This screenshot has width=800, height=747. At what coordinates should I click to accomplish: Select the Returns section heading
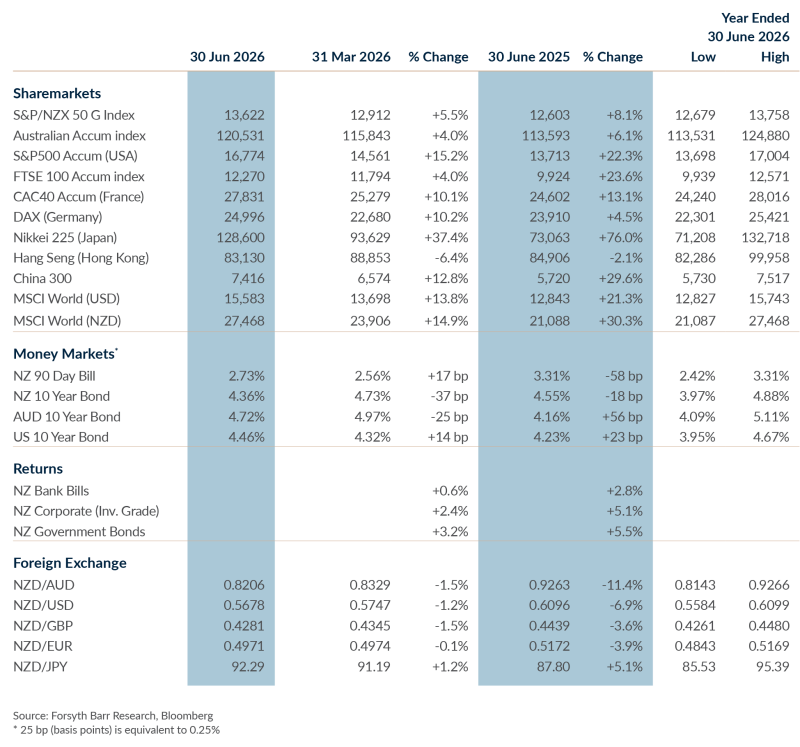(x=38, y=469)
